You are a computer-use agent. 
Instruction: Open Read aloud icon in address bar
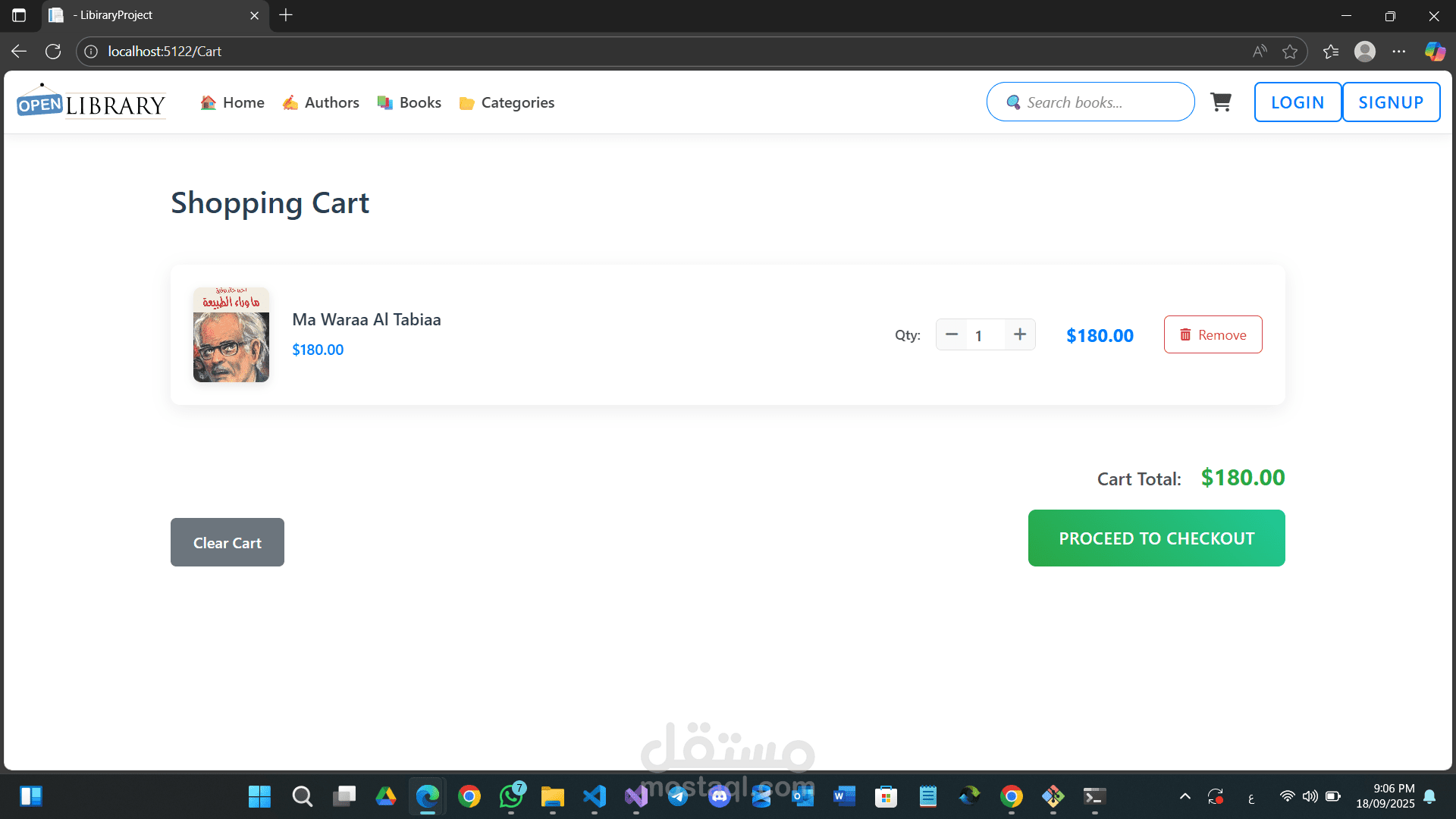click(x=1260, y=51)
